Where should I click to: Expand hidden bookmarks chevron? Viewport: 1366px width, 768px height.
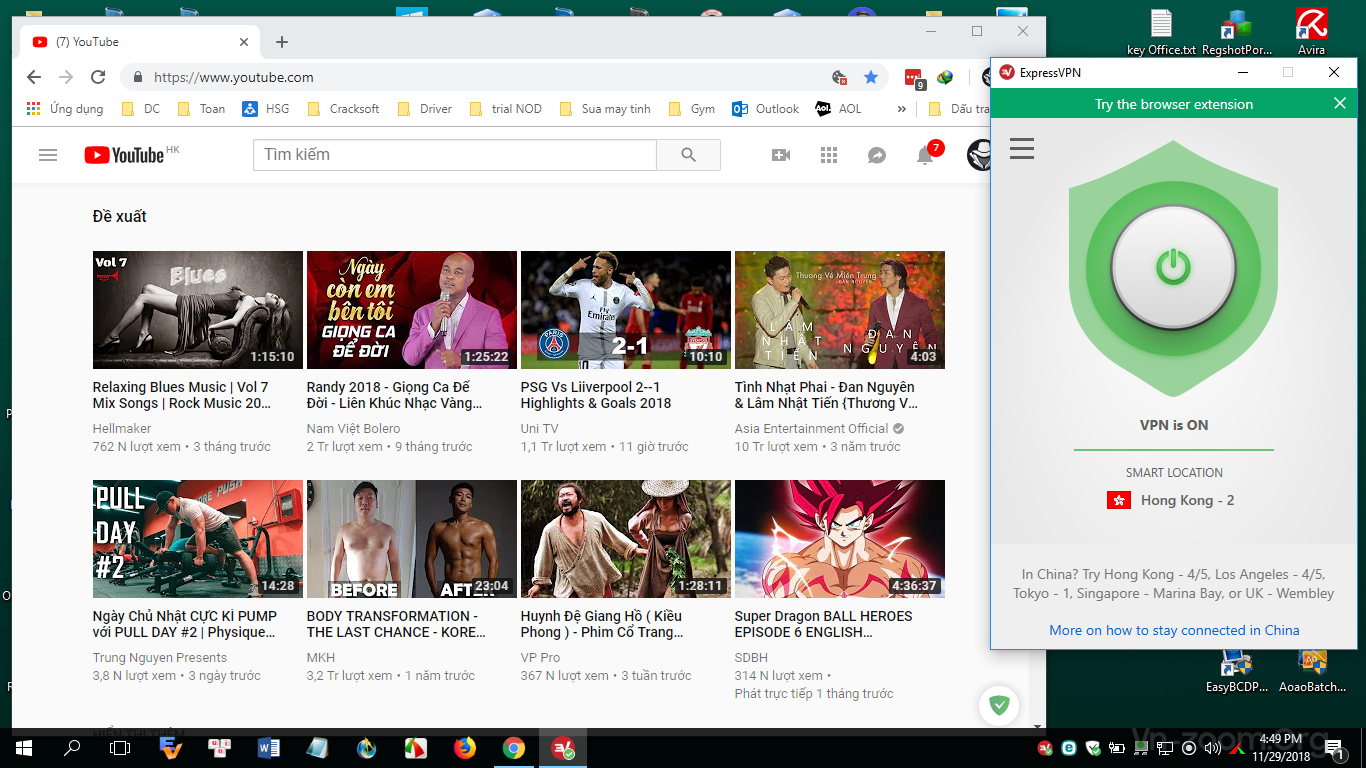(x=902, y=109)
